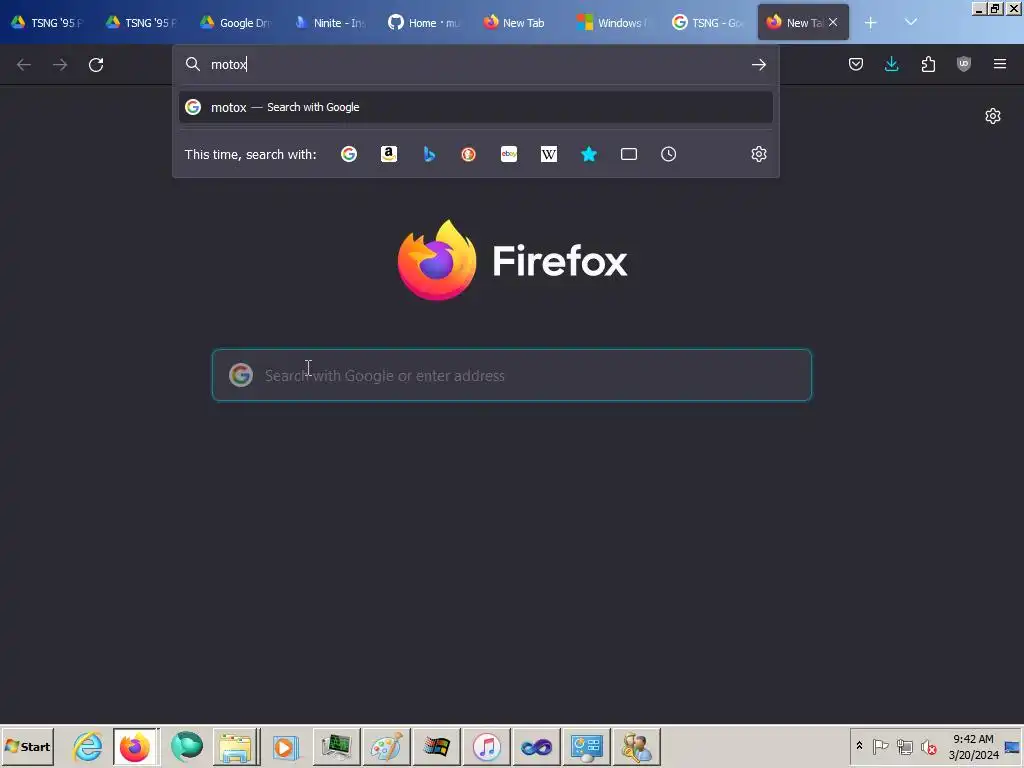Open the Extensions menu
This screenshot has height=768, width=1024.
click(x=928, y=64)
